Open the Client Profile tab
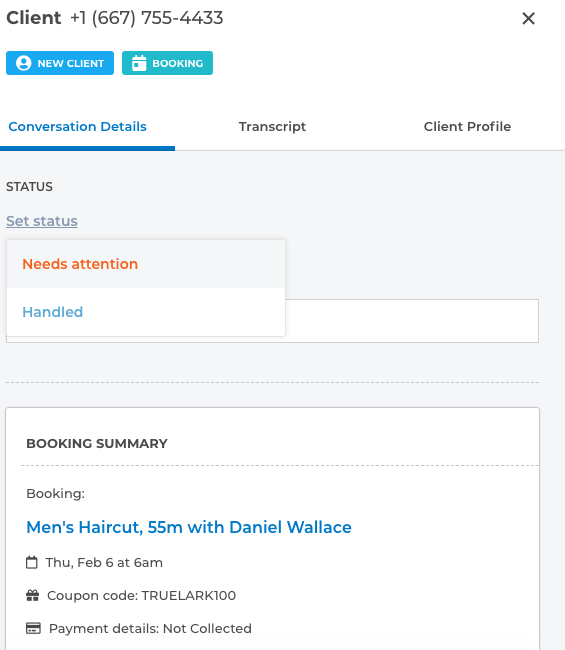The image size is (565, 650). click(467, 126)
